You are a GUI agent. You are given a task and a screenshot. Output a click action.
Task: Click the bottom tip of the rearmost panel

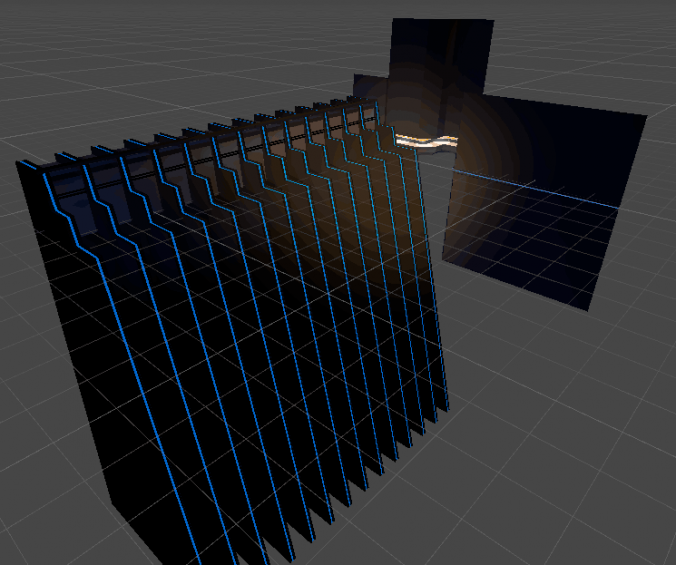pyautogui.click(x=445, y=408)
